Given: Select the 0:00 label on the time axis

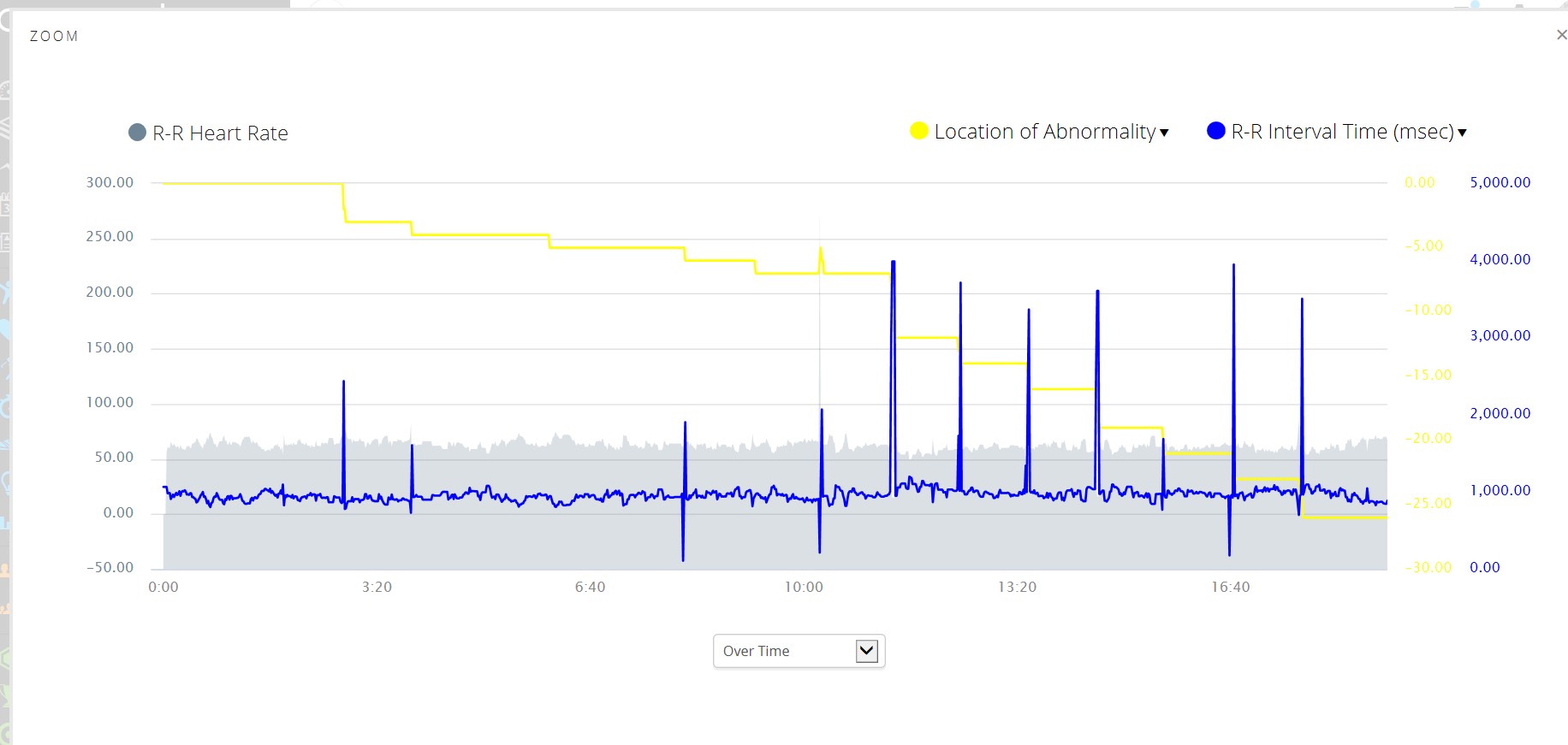Looking at the screenshot, I should coord(163,587).
